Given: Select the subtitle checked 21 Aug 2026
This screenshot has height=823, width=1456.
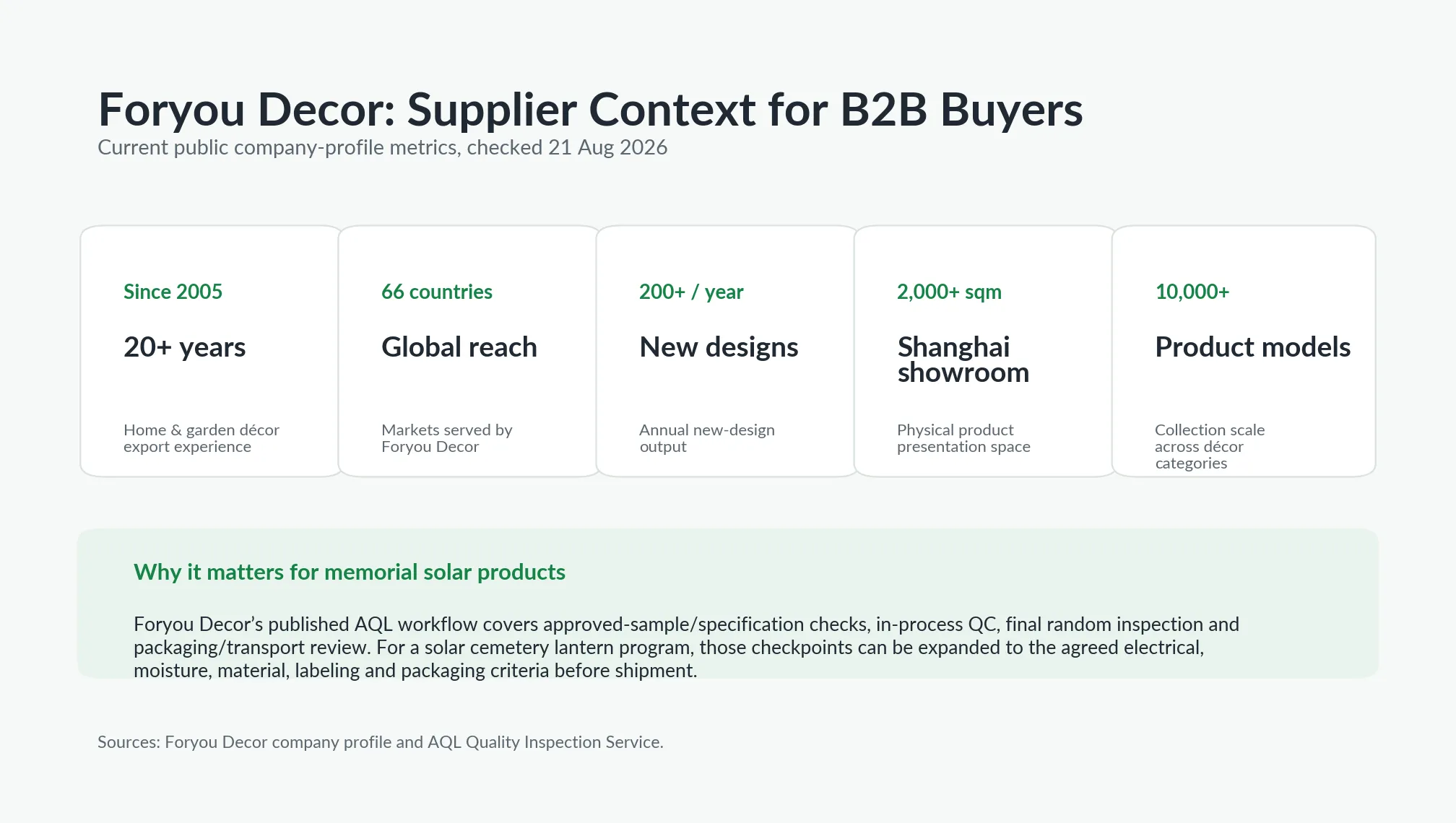Looking at the screenshot, I should coord(382,147).
